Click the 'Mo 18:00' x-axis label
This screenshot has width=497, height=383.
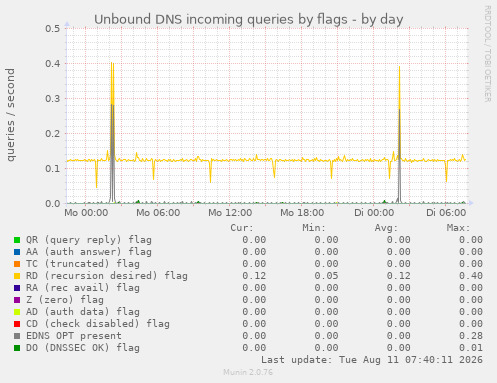click(302, 213)
